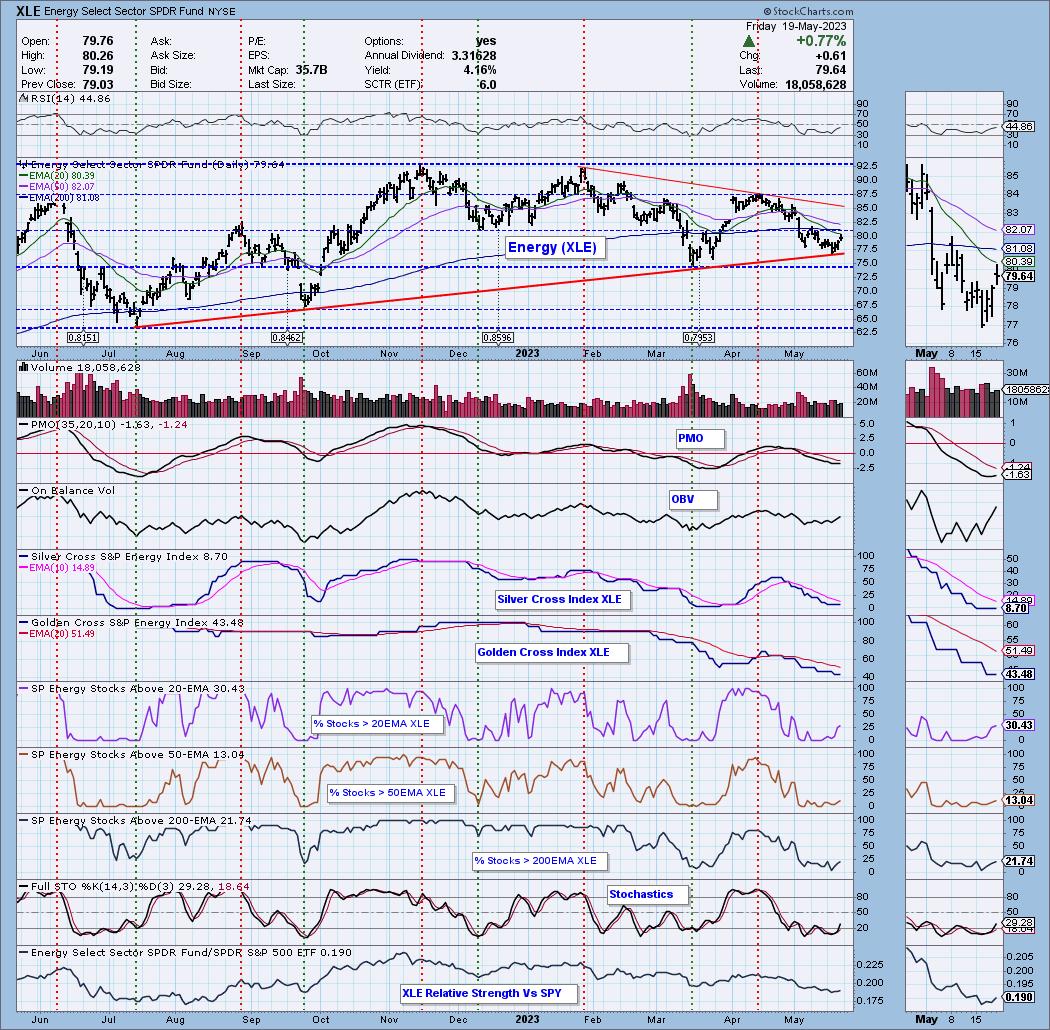Click the Chg value +0.61

point(830,56)
